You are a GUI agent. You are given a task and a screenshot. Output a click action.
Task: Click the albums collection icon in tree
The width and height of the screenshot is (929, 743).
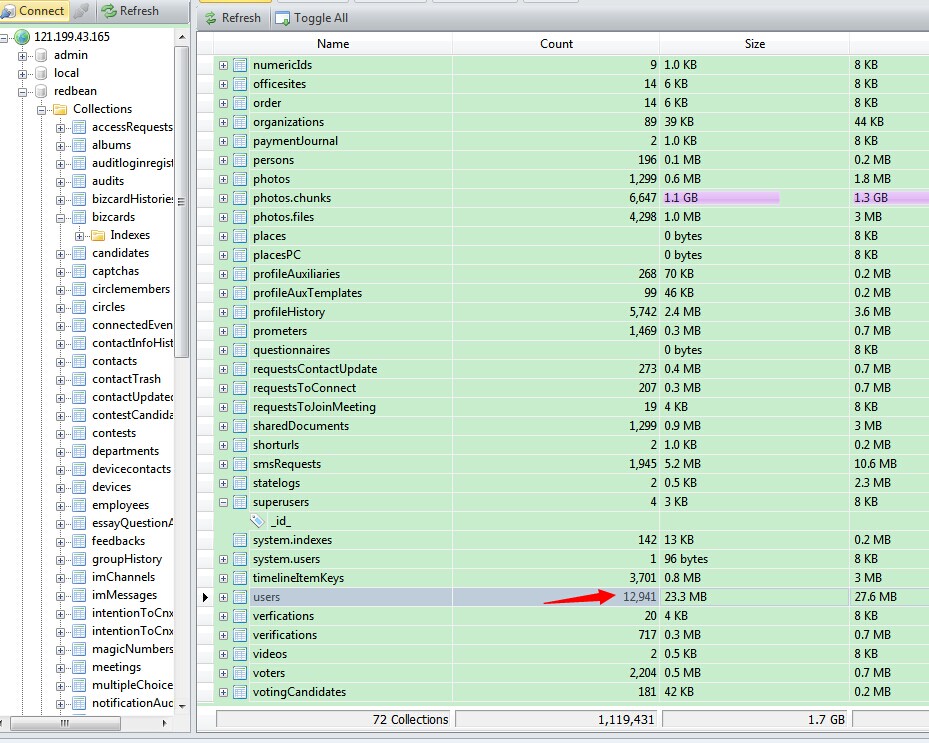coord(79,145)
